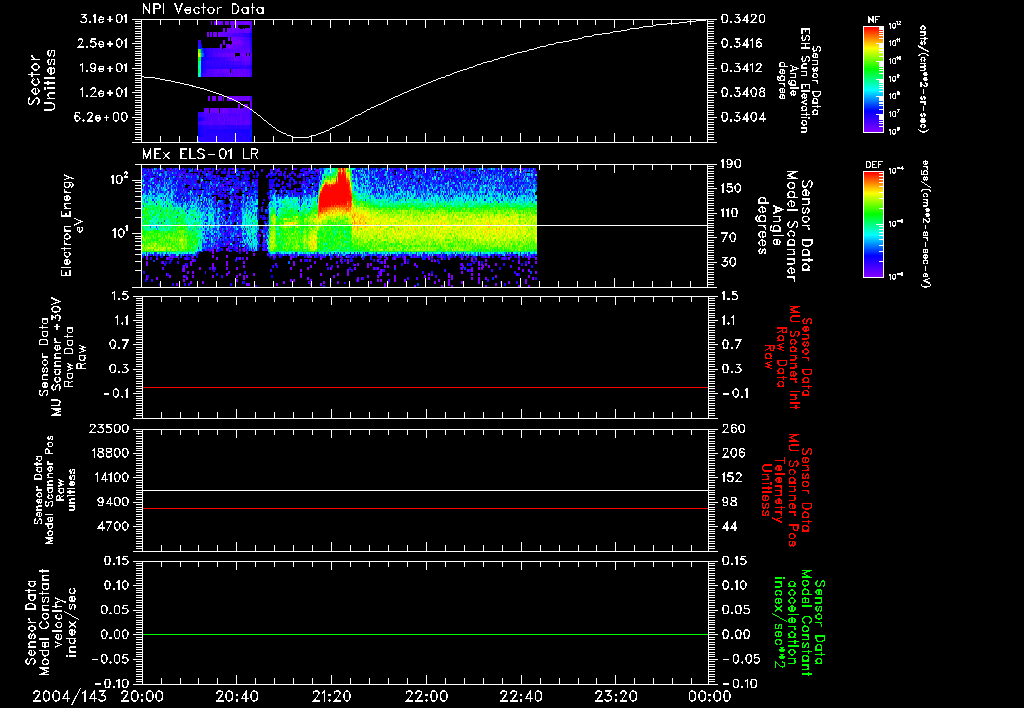
Task: Click the 98 telemetry tick value
Action: 729,502
